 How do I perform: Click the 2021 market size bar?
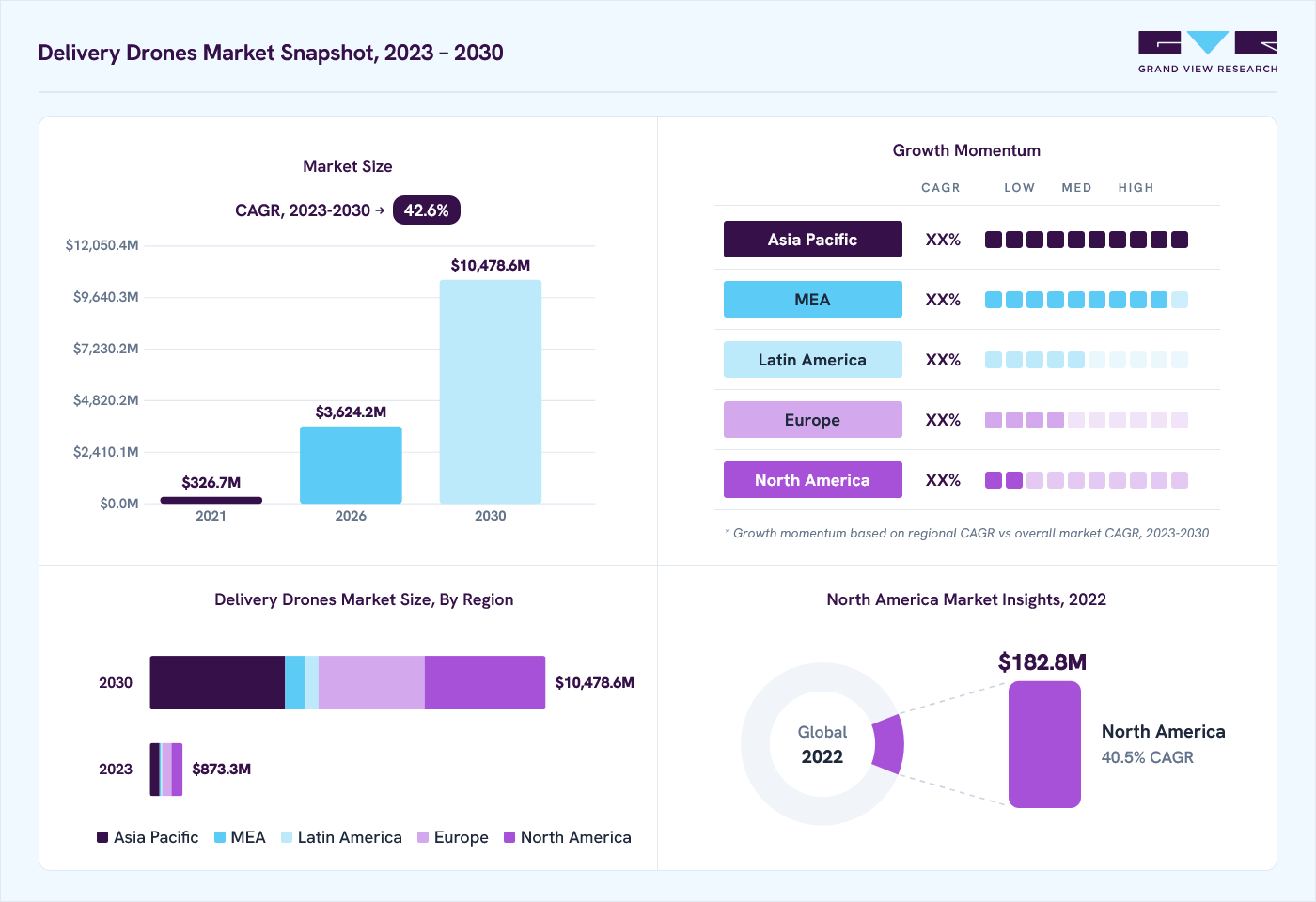pos(211,500)
